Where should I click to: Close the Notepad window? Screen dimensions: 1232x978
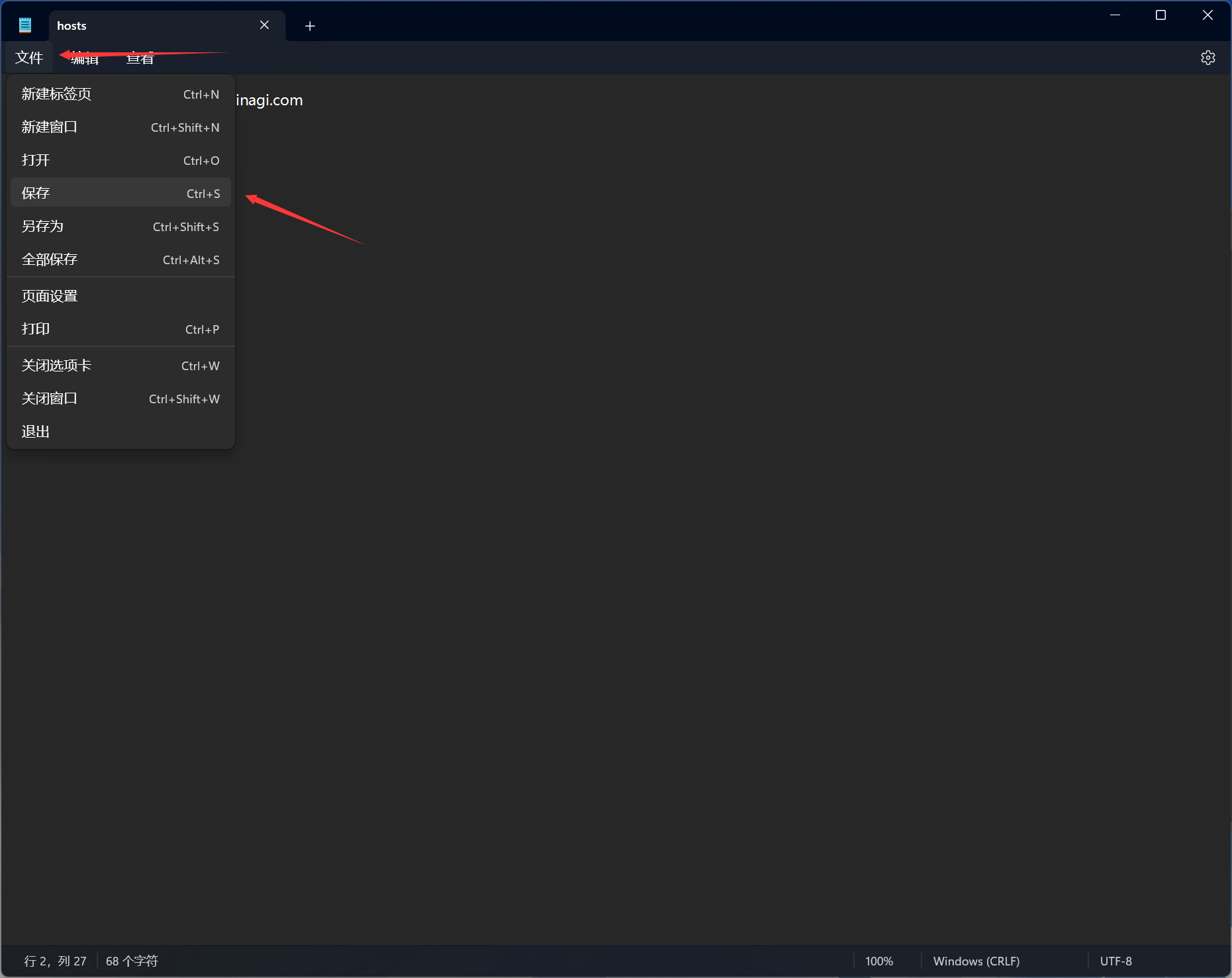(1208, 15)
